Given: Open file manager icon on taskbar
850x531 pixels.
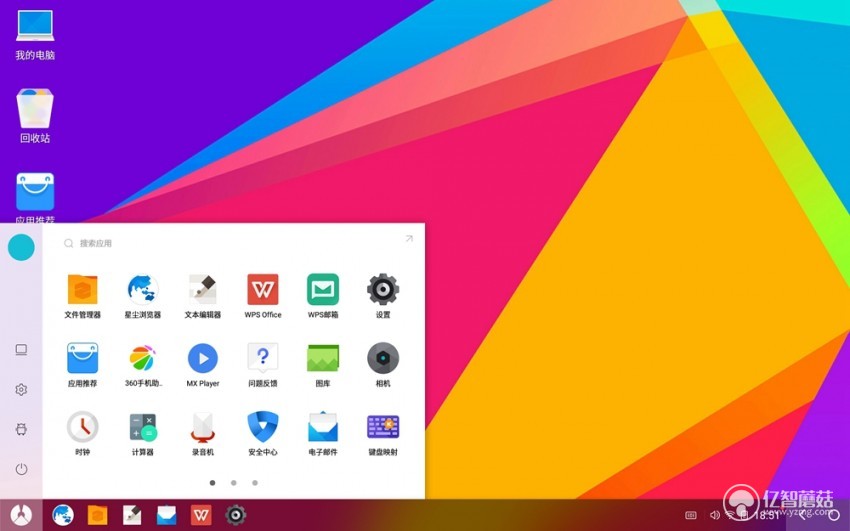Looking at the screenshot, I should tap(98, 515).
